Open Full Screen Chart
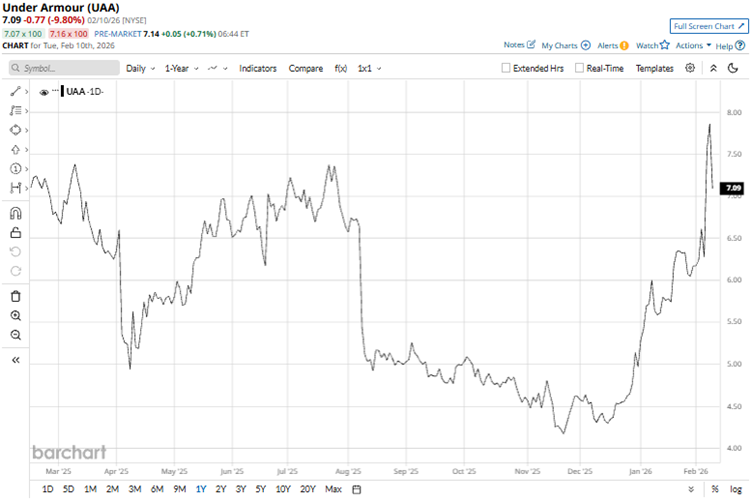The height and width of the screenshot is (501, 752). (x=709, y=26)
